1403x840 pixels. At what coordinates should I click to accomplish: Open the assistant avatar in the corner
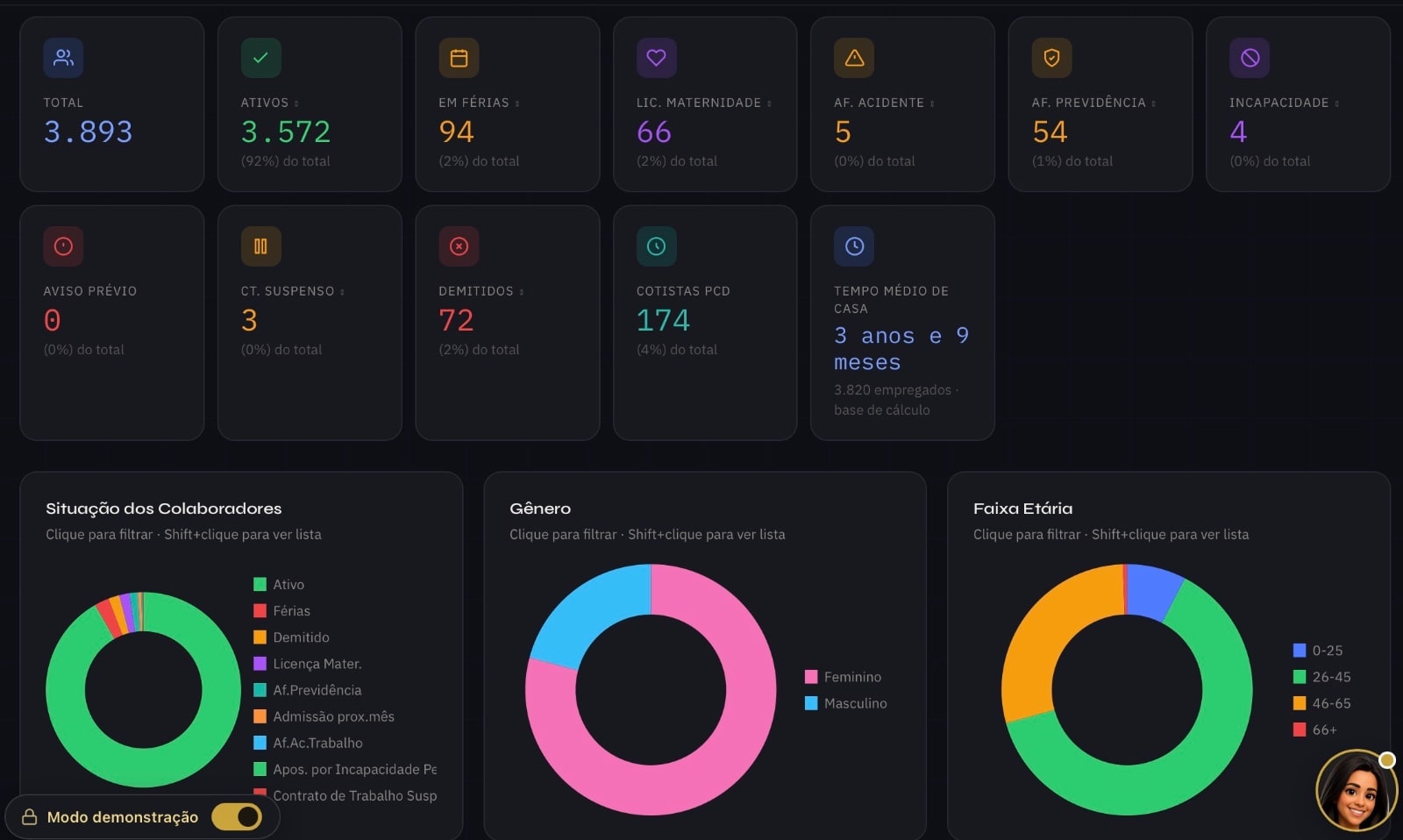1355,791
